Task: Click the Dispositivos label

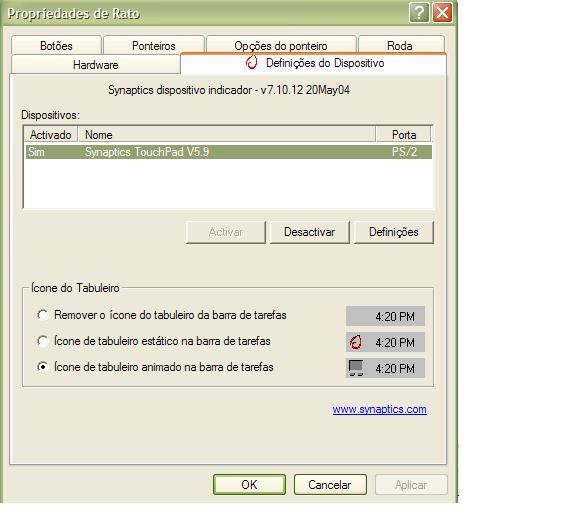Action: (x=51, y=115)
